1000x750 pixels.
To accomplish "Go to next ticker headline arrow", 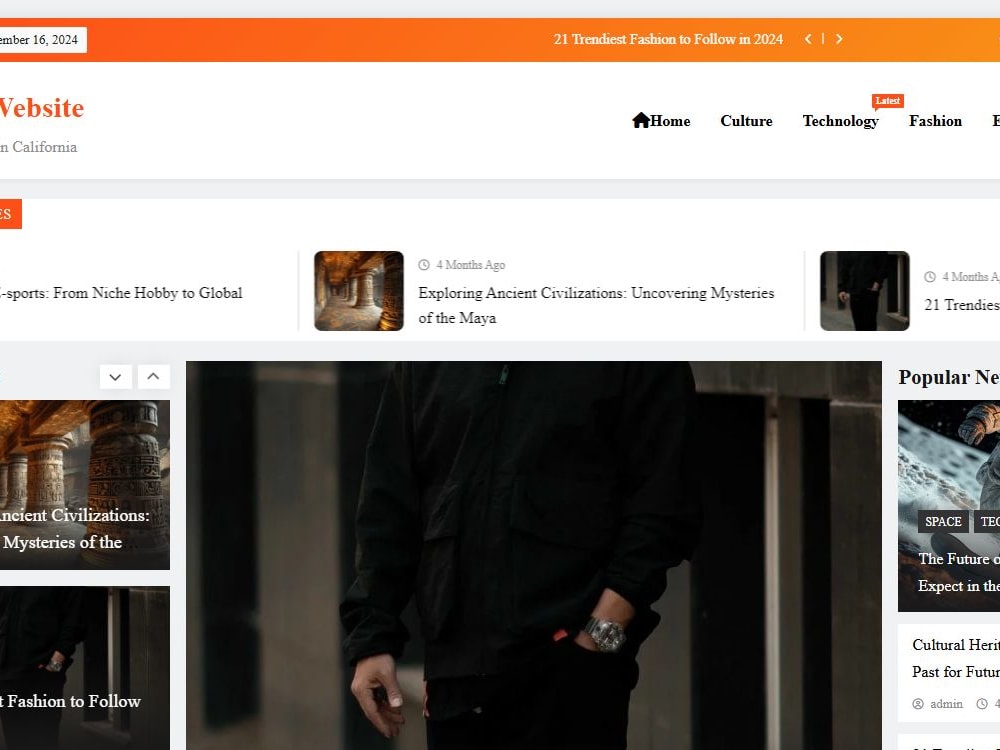I will (839, 39).
